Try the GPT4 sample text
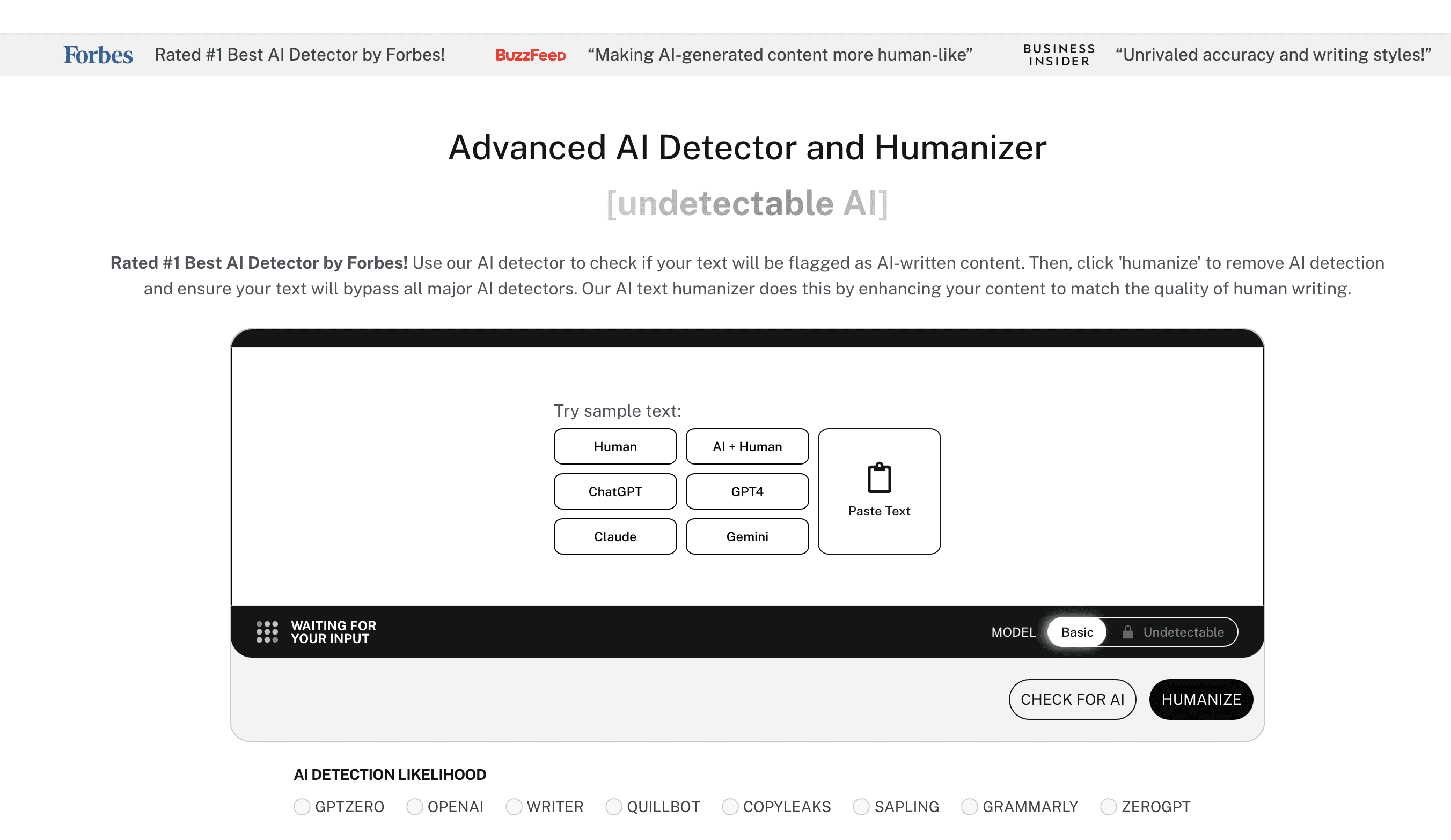This screenshot has height=840, width=1451. (747, 491)
